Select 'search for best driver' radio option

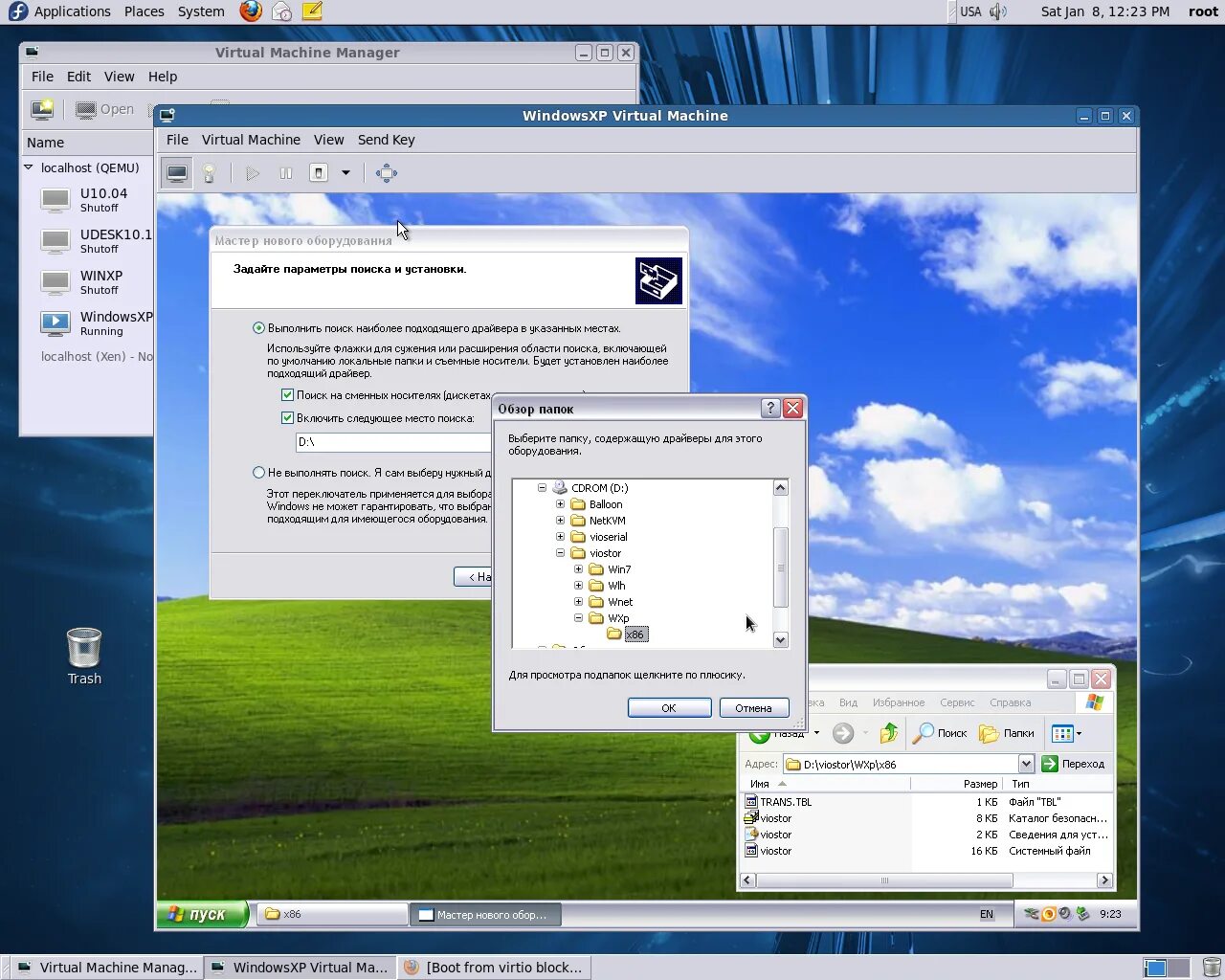coord(258,328)
